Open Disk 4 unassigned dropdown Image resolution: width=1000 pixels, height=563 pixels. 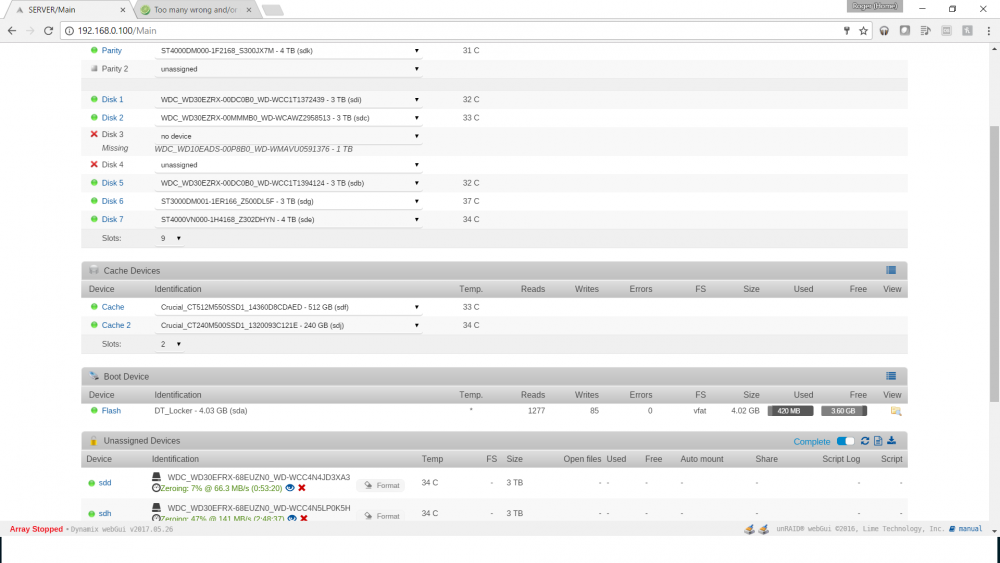click(289, 165)
